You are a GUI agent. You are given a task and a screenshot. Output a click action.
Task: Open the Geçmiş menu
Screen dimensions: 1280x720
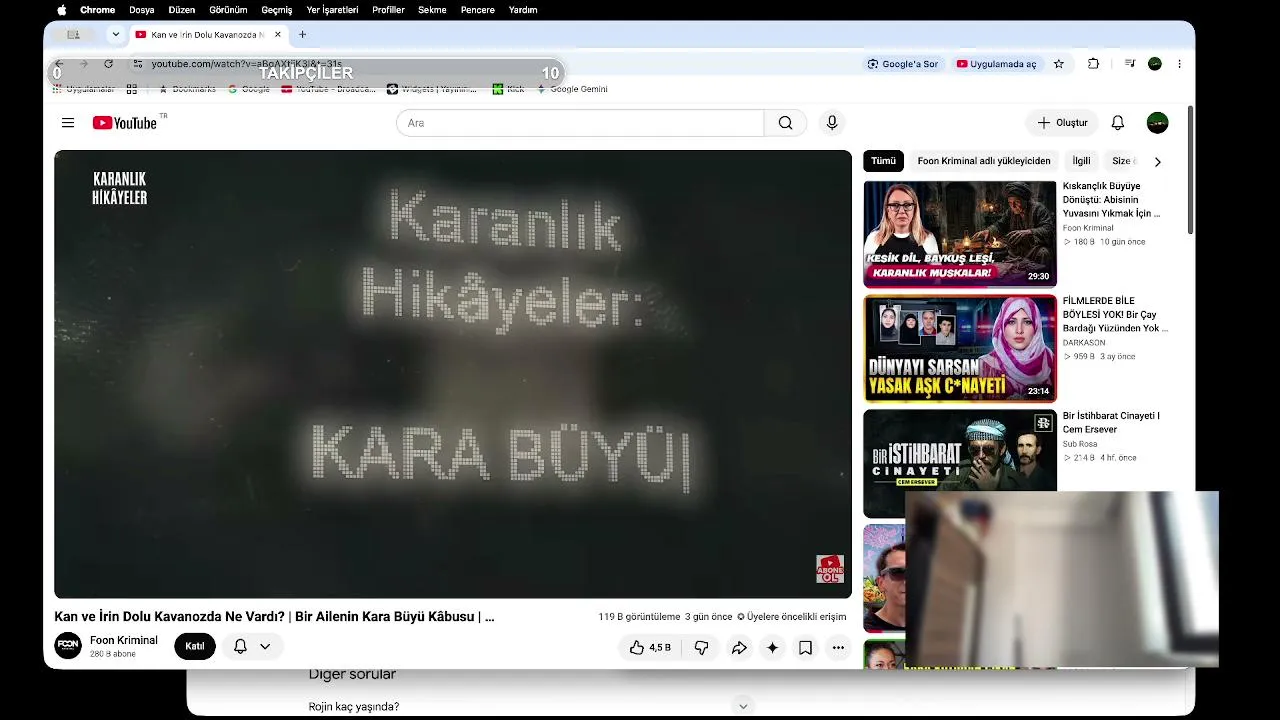[x=277, y=10]
